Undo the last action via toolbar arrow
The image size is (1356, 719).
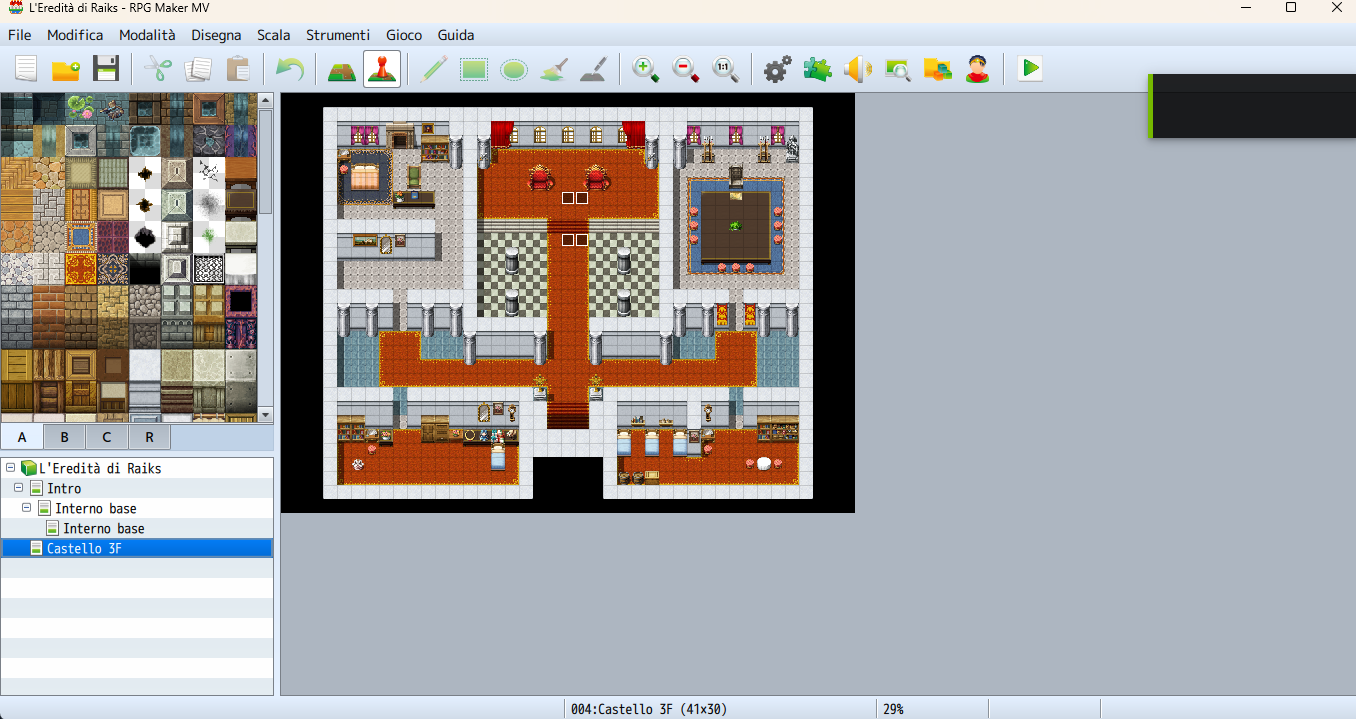[290, 69]
